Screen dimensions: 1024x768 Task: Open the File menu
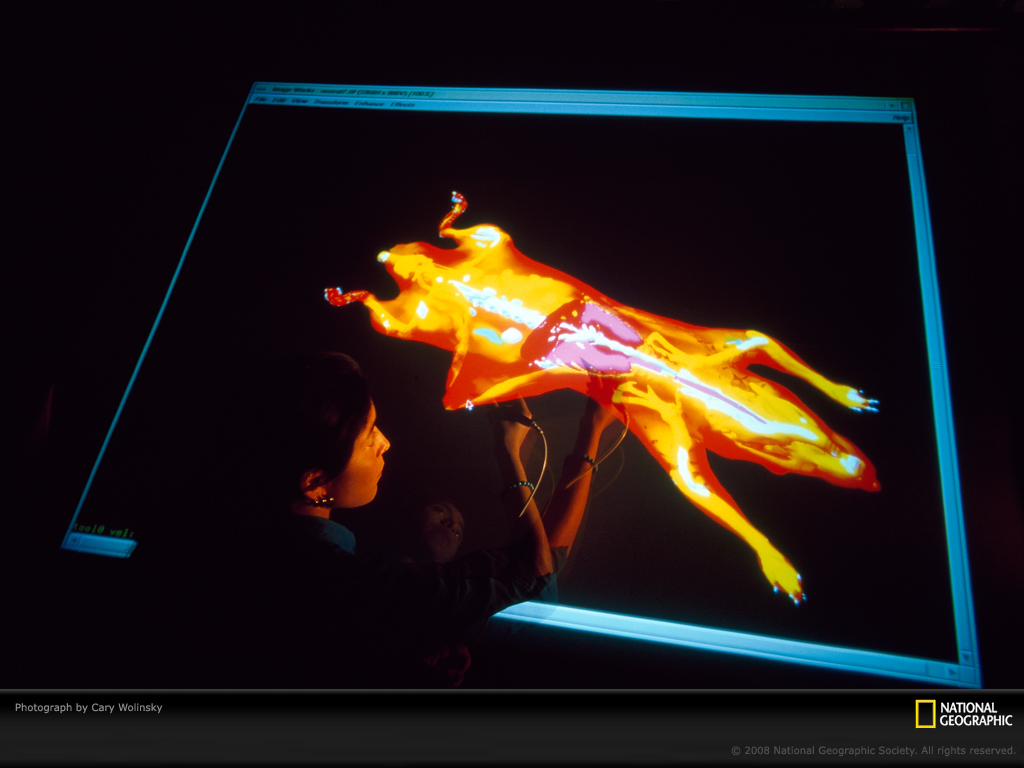pos(260,99)
